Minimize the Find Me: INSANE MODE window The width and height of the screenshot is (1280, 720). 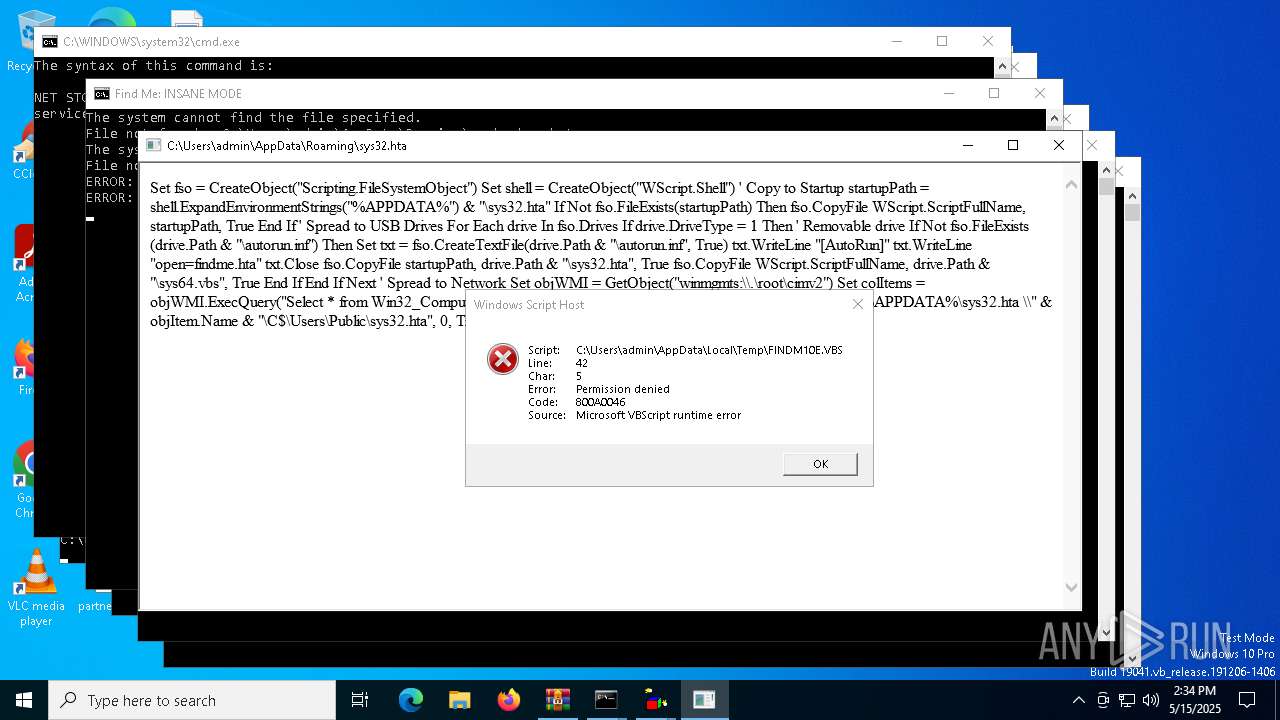click(x=947, y=93)
